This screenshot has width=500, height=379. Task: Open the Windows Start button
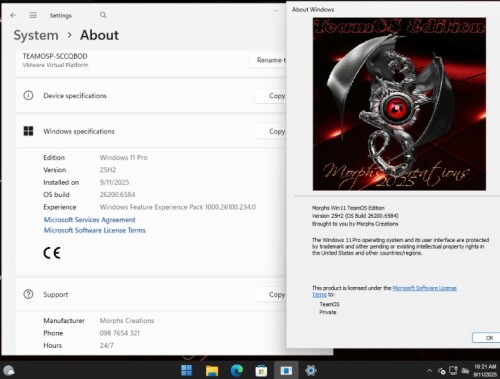[x=187, y=370]
